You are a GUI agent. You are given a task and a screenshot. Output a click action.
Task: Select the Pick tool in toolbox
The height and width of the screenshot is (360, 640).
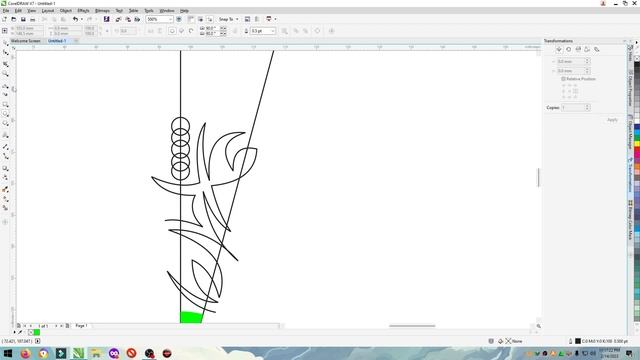coord(5,43)
